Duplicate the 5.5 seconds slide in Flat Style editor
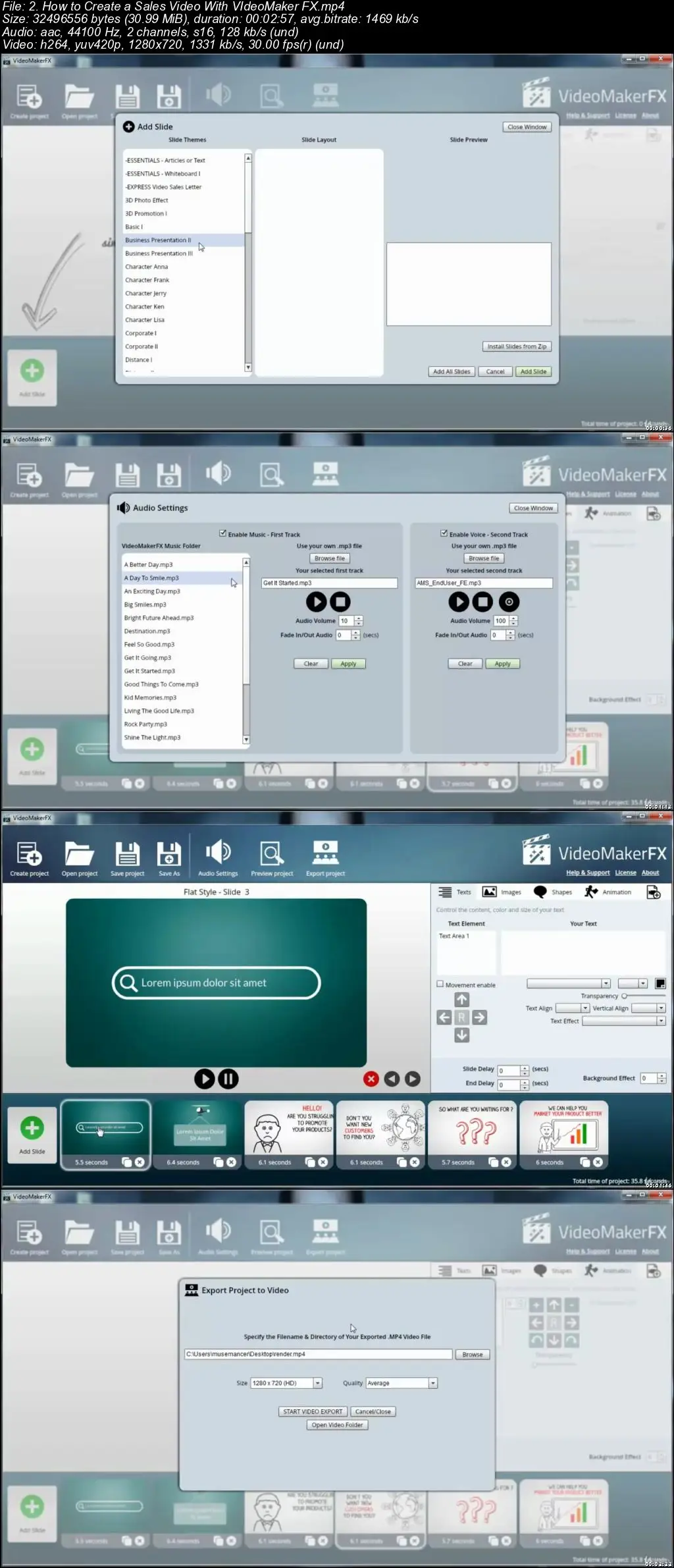Screen dimensions: 674x1568 coord(127,1162)
